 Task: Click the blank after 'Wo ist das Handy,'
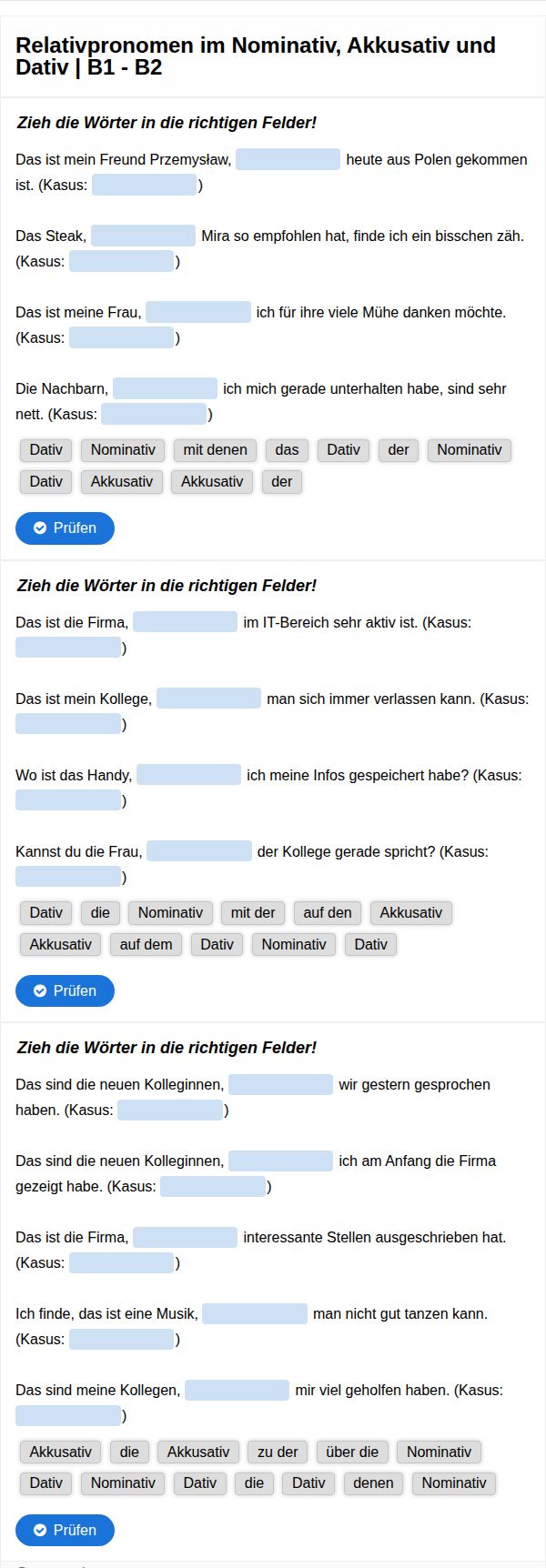pyautogui.click(x=188, y=775)
